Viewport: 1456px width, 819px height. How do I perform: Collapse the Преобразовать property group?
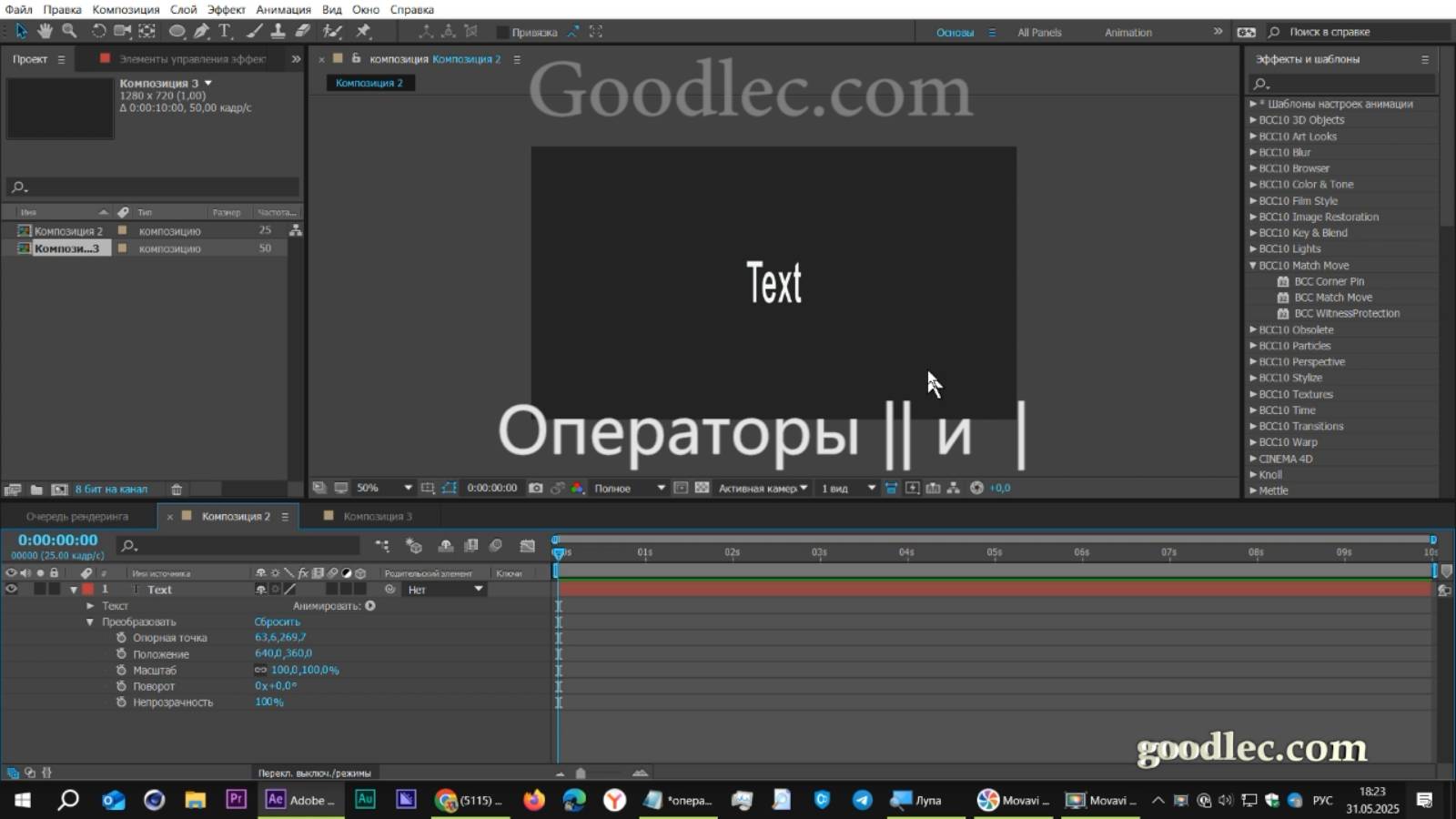[90, 622]
